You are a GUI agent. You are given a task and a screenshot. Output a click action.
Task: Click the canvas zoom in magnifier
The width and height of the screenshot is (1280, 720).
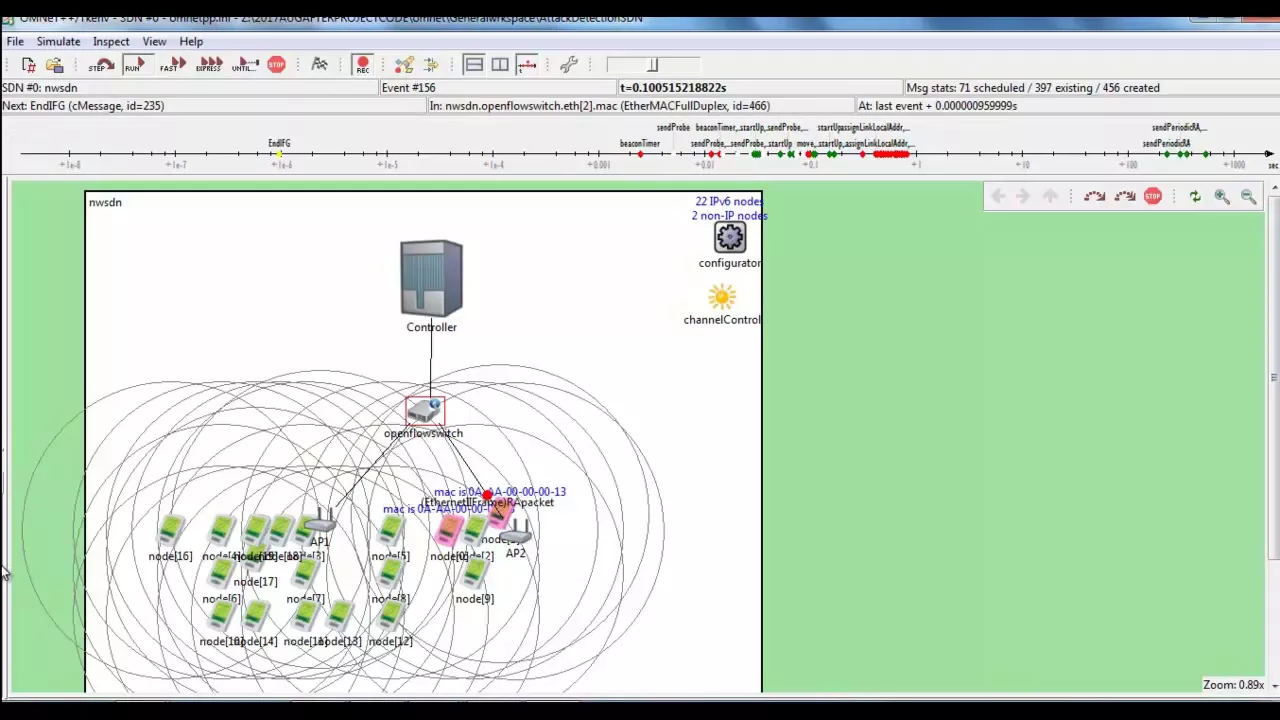click(x=1222, y=196)
